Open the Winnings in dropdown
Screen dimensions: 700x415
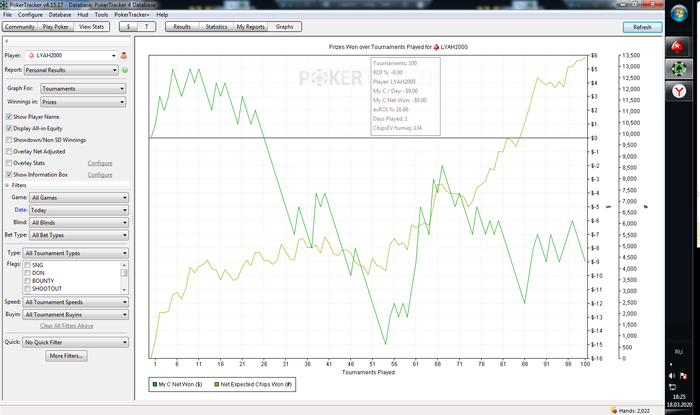click(x=83, y=102)
